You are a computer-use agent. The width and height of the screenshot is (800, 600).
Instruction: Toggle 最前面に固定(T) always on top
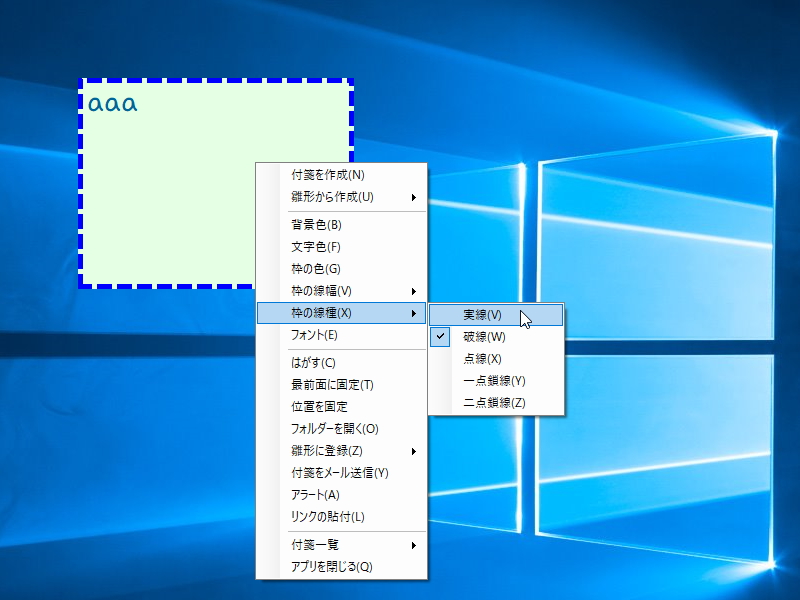[341, 385]
